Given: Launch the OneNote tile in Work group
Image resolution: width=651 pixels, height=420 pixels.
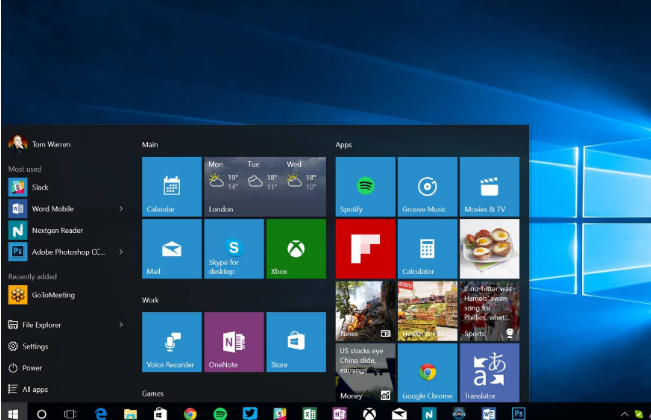Looking at the screenshot, I should [x=233, y=342].
